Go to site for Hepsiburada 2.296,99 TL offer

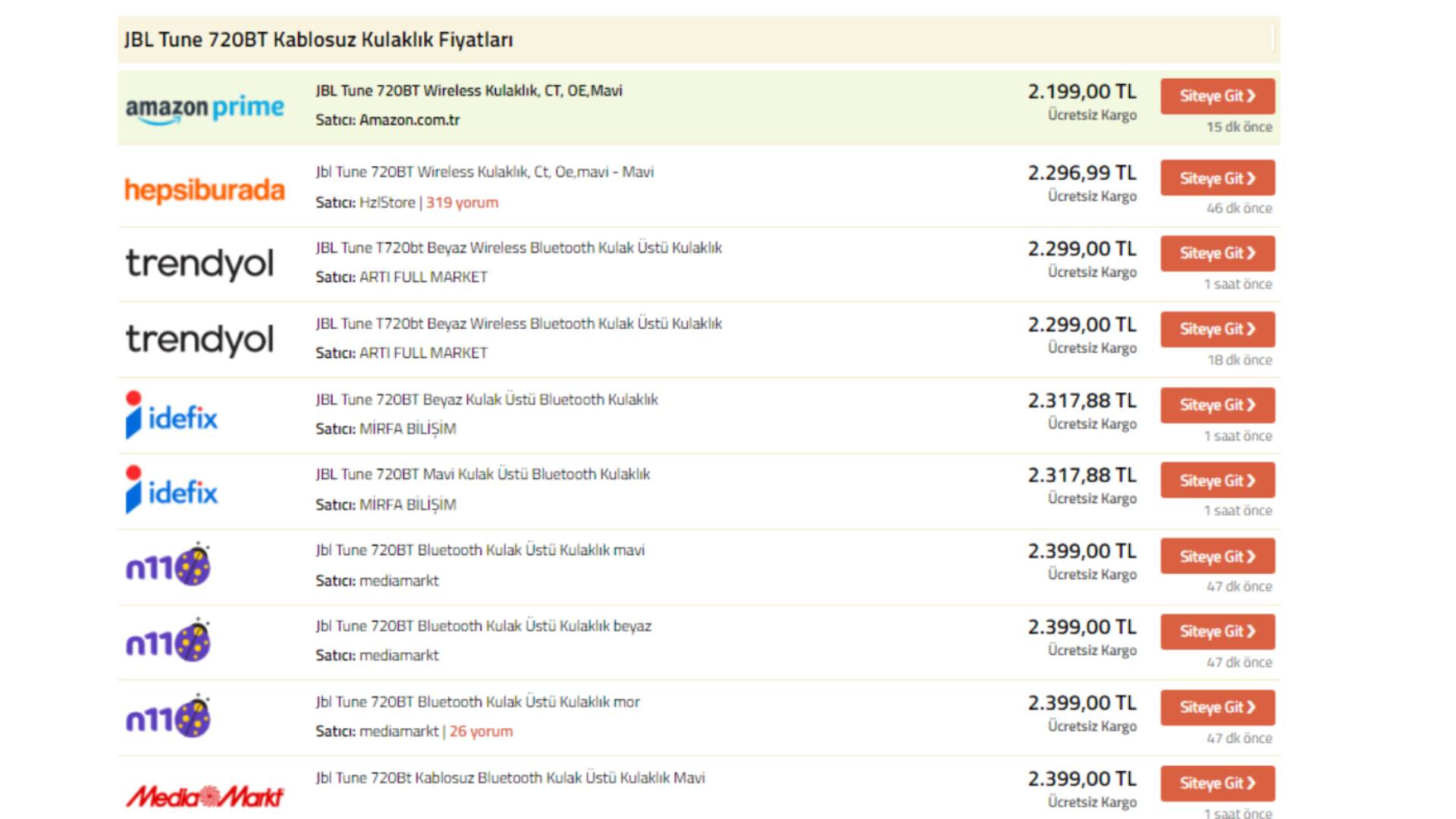(x=1217, y=178)
